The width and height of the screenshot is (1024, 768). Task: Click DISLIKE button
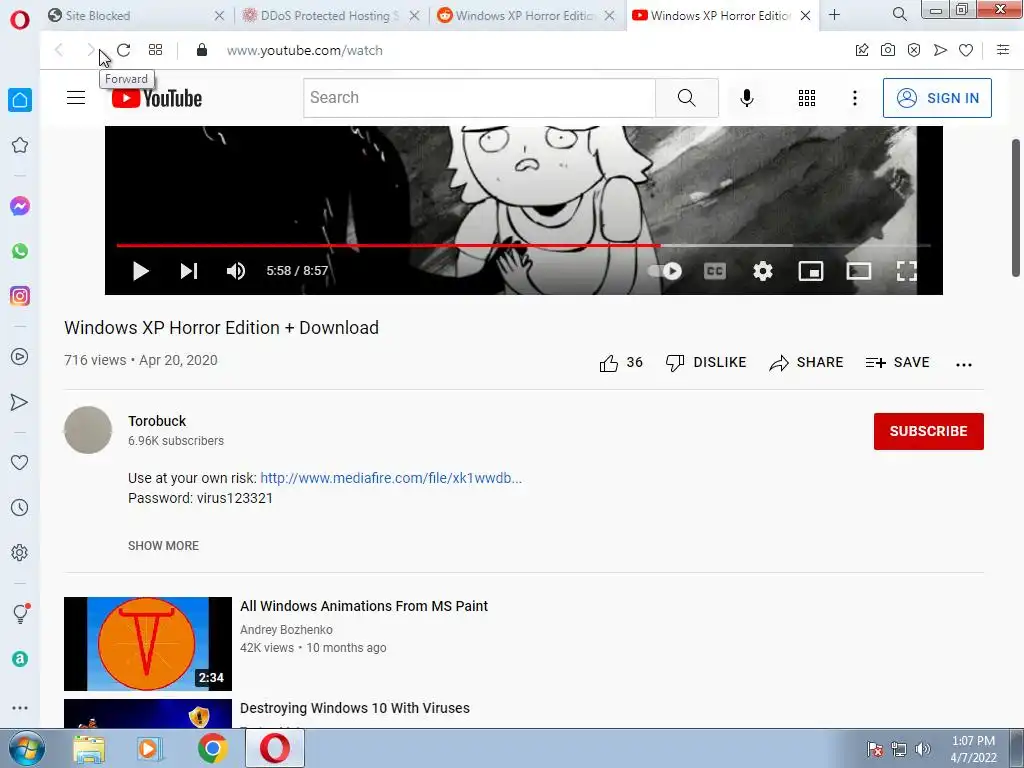(x=705, y=362)
